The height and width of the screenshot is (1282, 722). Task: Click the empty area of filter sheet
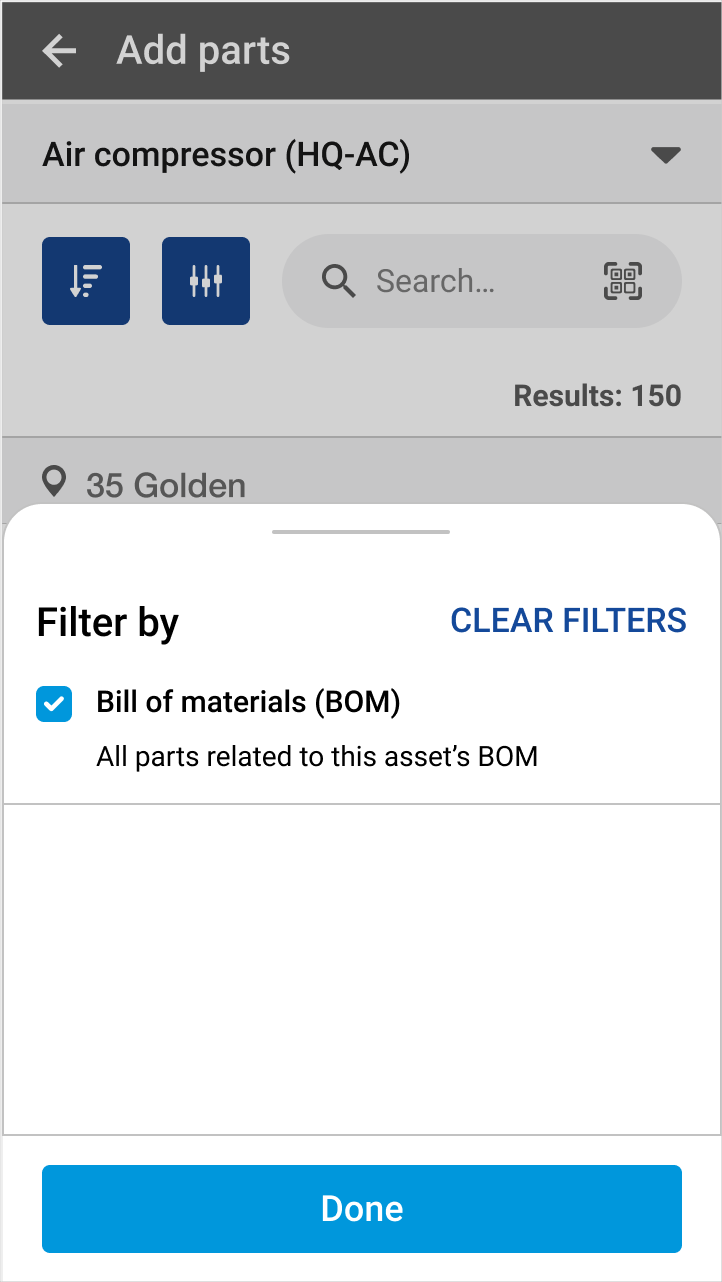coord(361,968)
